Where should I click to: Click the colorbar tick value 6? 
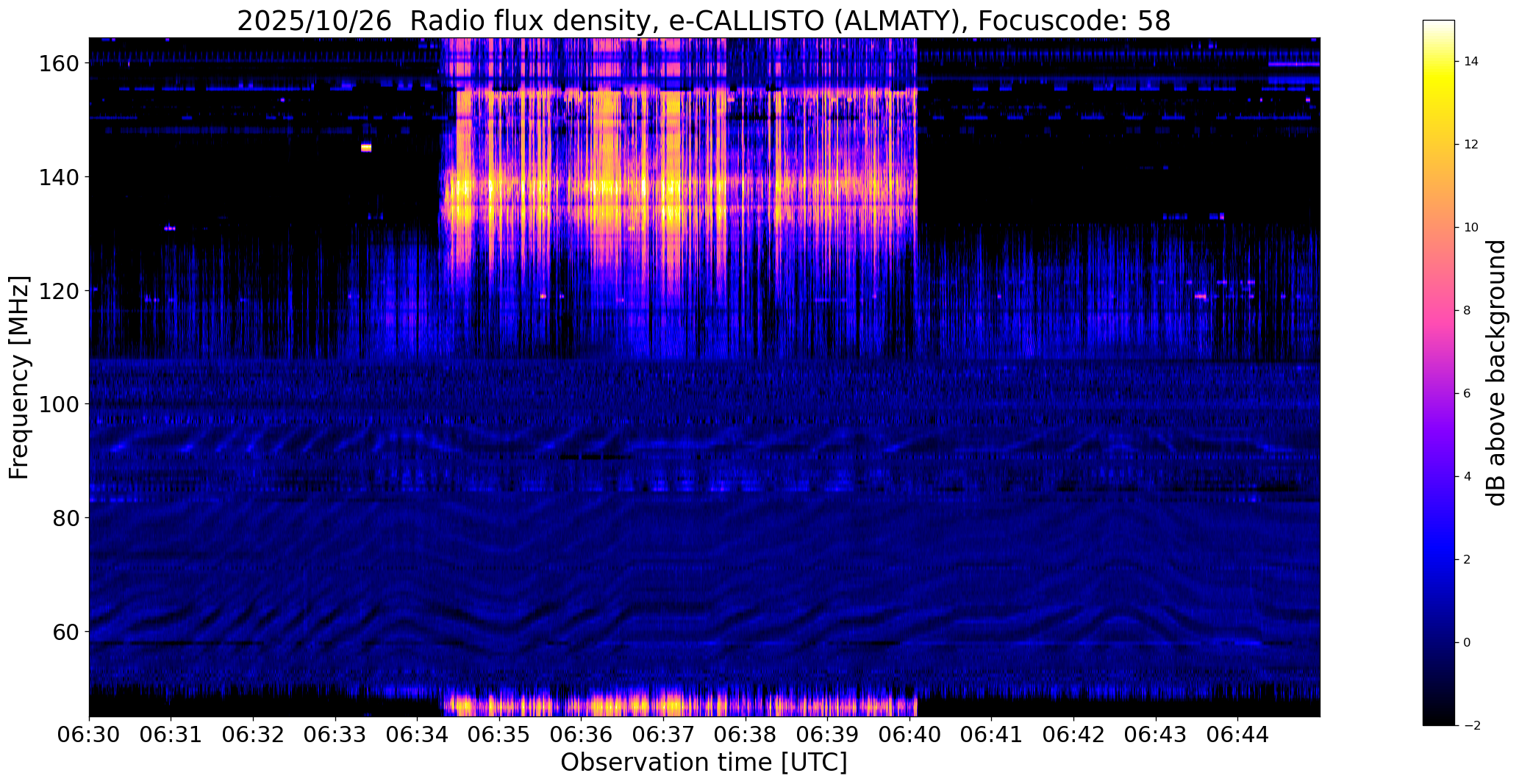(1467, 394)
